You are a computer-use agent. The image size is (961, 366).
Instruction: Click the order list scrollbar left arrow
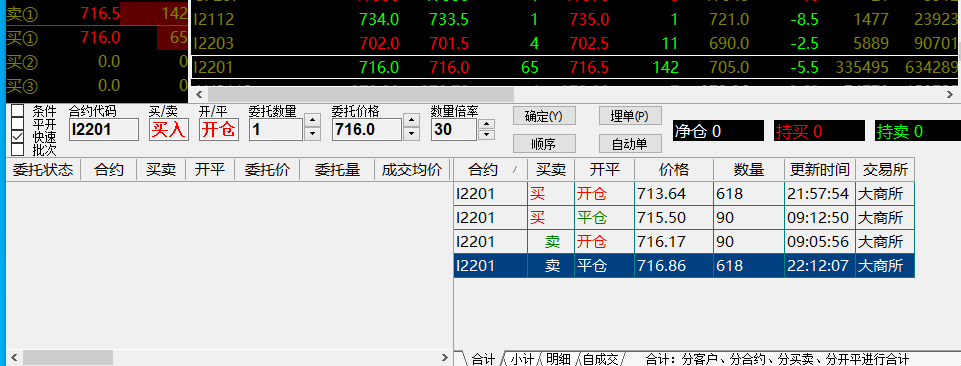point(14,357)
